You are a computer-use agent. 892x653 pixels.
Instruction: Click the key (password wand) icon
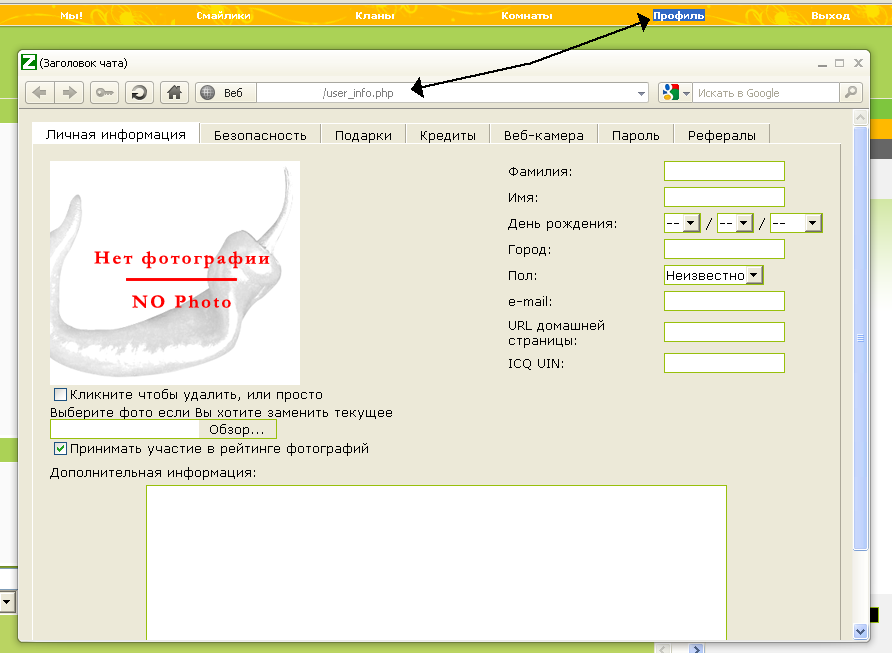[104, 93]
